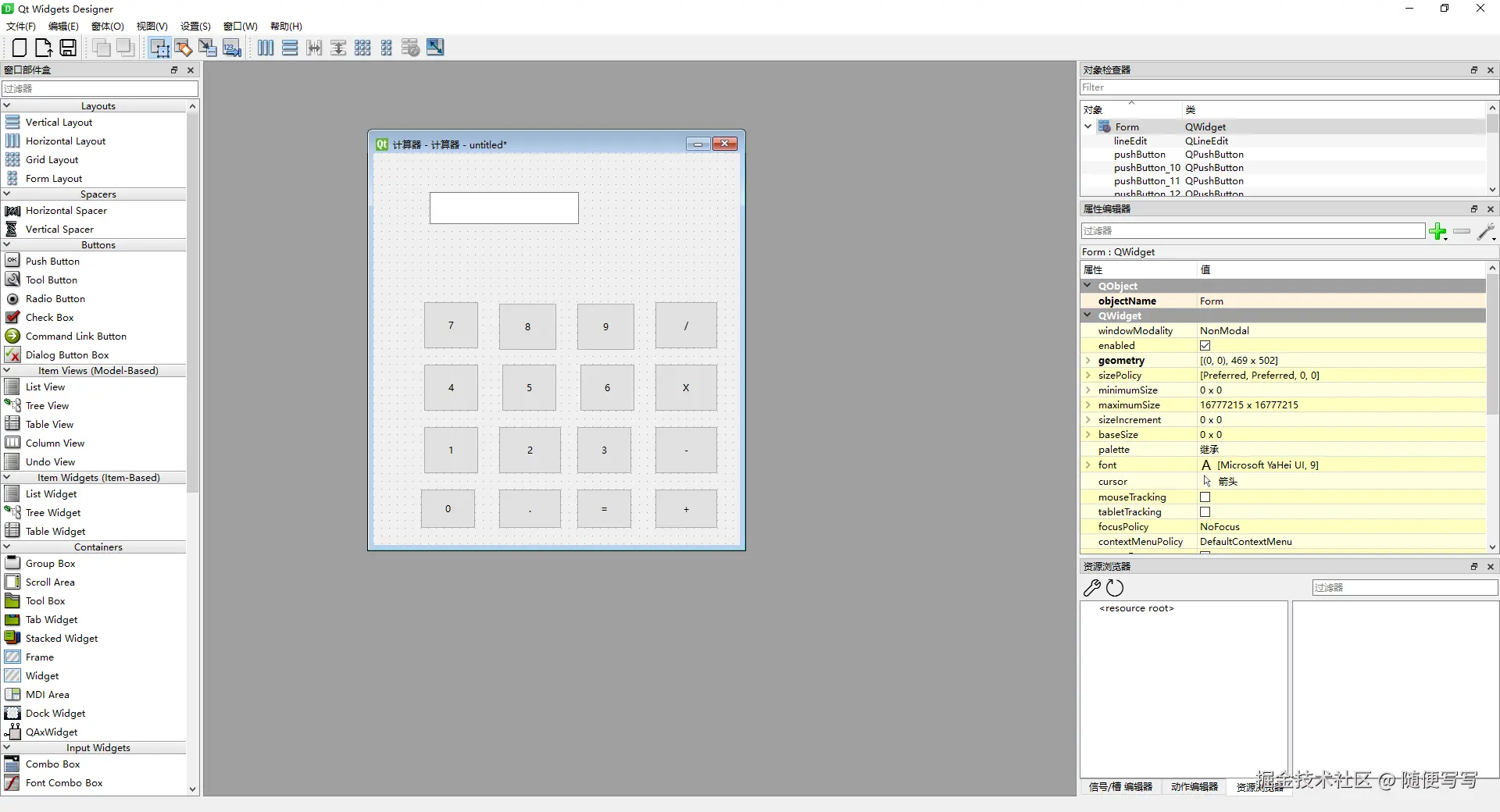Viewport: 1500px width, 812px height.
Task: Switch to the 信号/槽 编辑器 tab
Action: [x=1120, y=786]
